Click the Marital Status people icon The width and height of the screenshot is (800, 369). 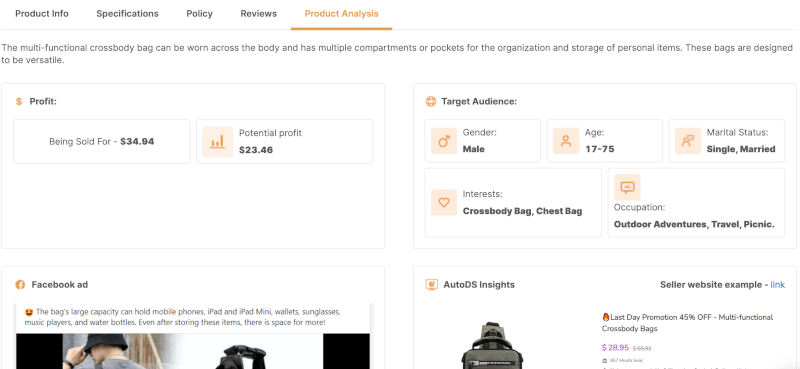click(688, 141)
